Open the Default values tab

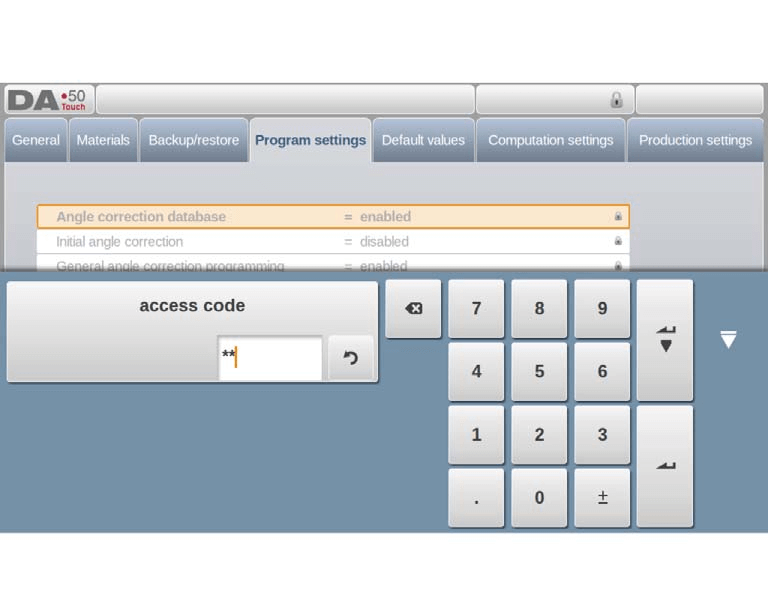tap(423, 141)
